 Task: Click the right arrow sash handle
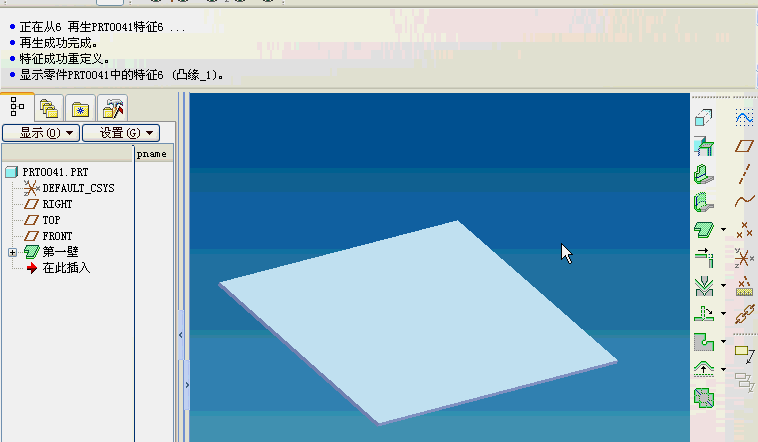click(187, 385)
